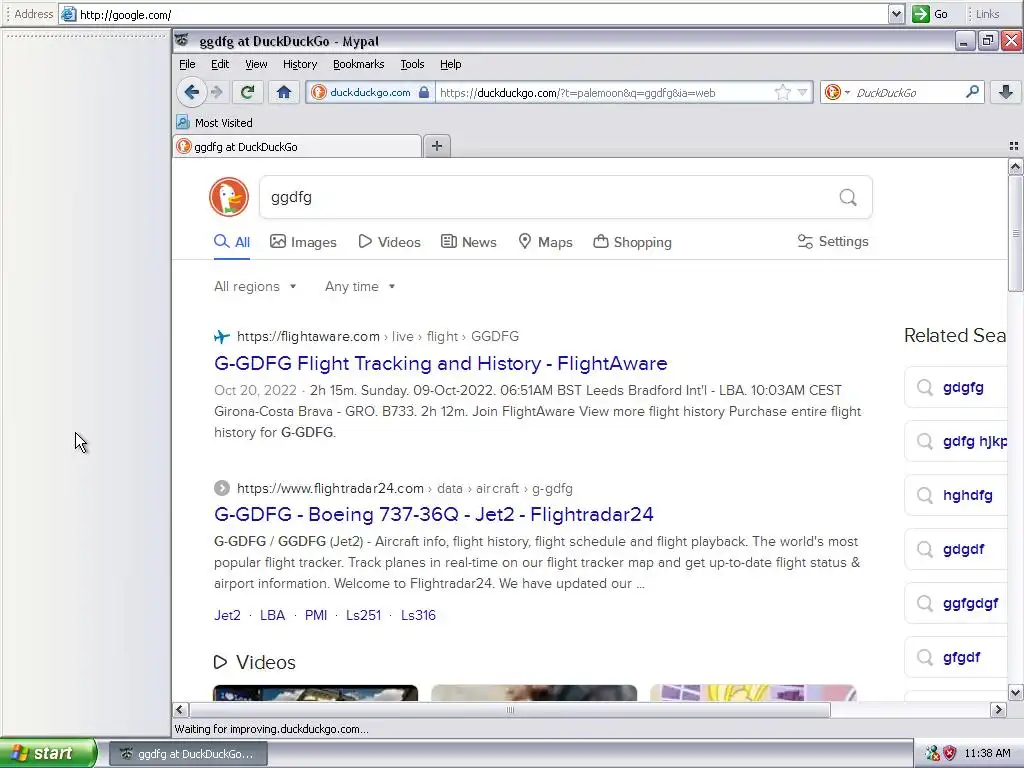The width and height of the screenshot is (1024, 768).
Task: Click the Mypal back arrow button
Action: [x=191, y=92]
